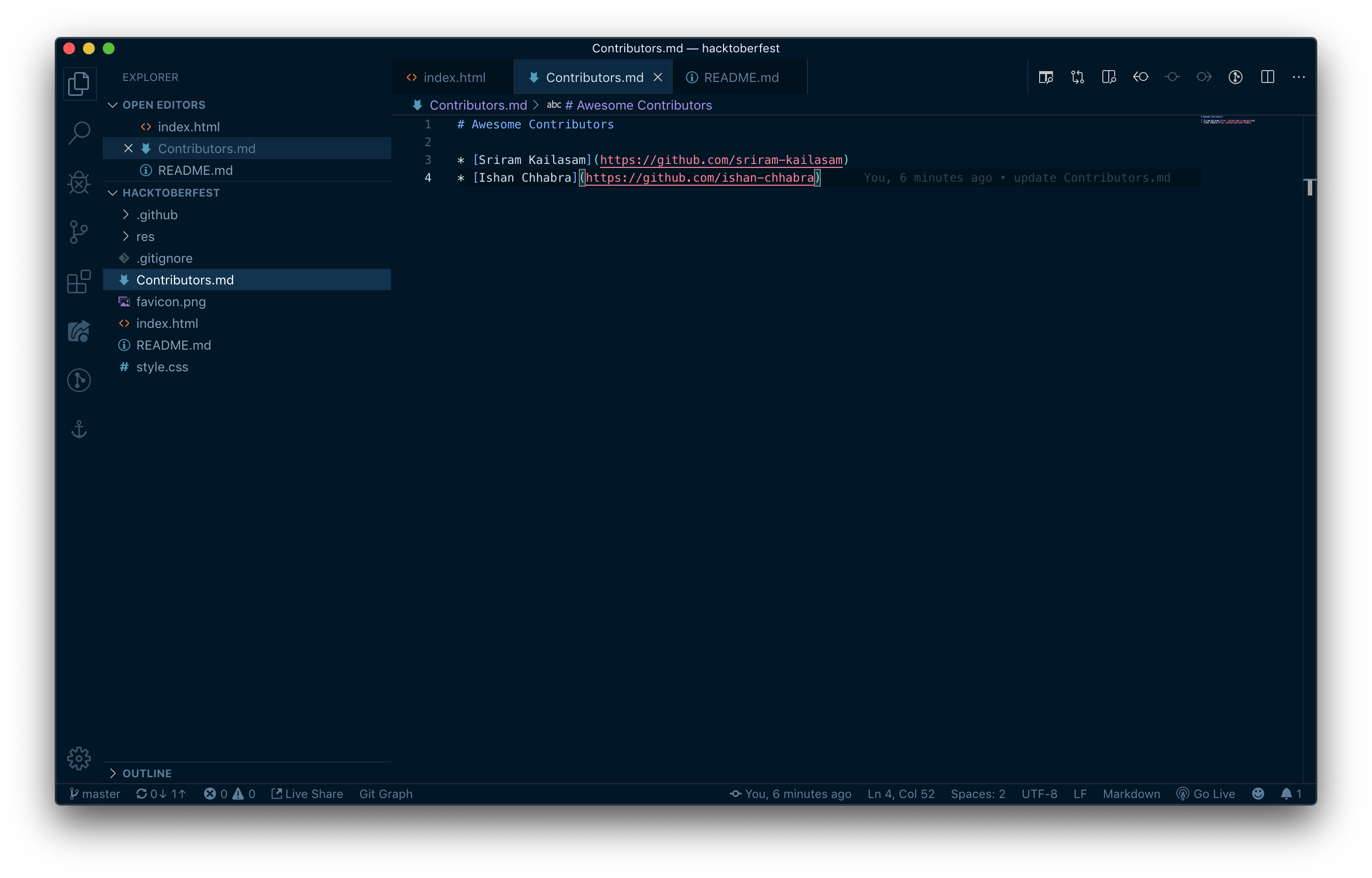Screen dimensions: 1372x878
Task: Start Live Share from the status bar
Action: [x=307, y=794]
